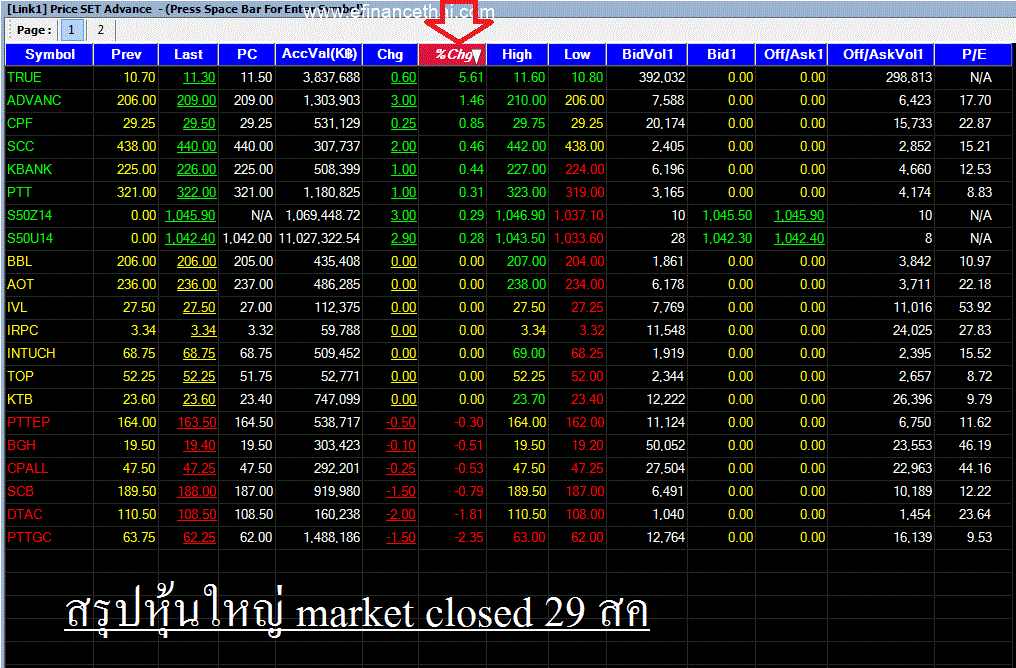Image resolution: width=1016 pixels, height=668 pixels.
Task: Select the PTT symbol
Action: tap(19, 192)
